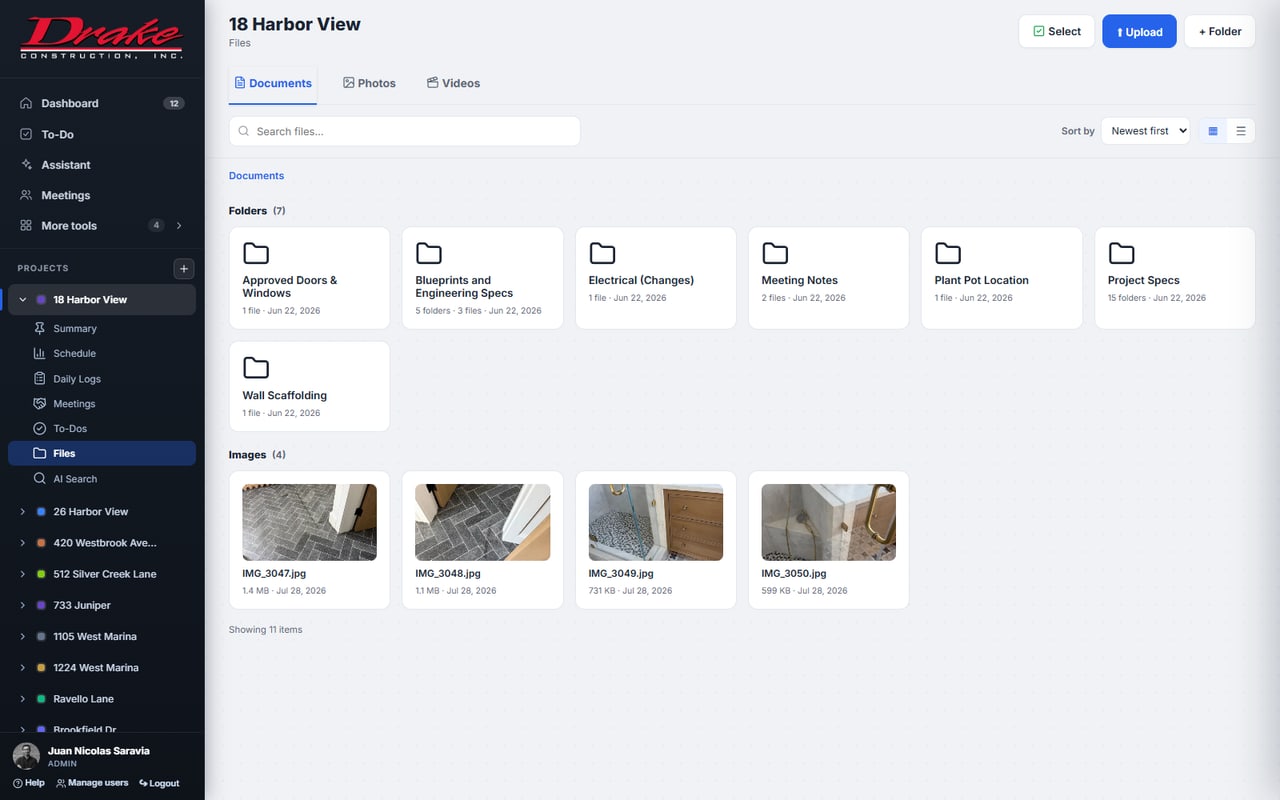
Task: Open the IMG_3047.jpg thumbnail
Action: [x=310, y=522]
